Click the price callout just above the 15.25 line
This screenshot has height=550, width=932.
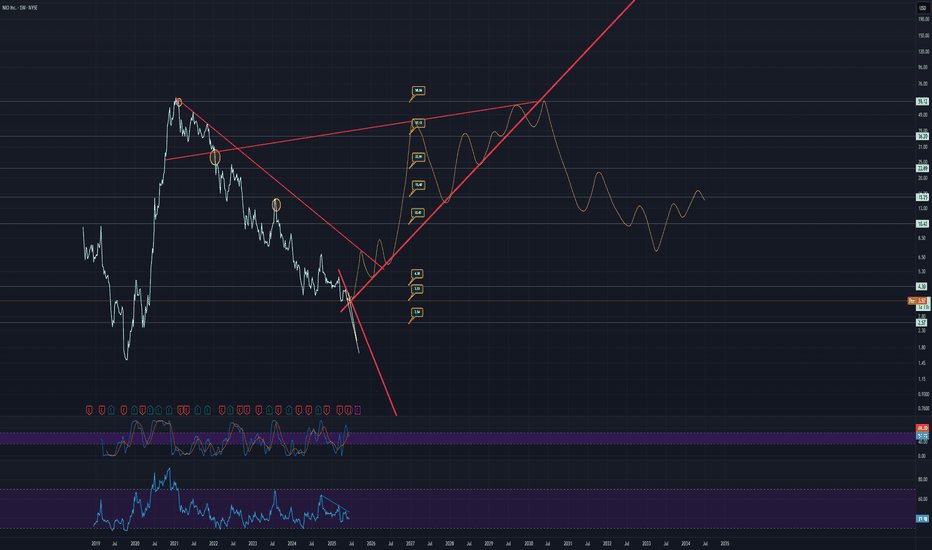pyautogui.click(x=418, y=186)
